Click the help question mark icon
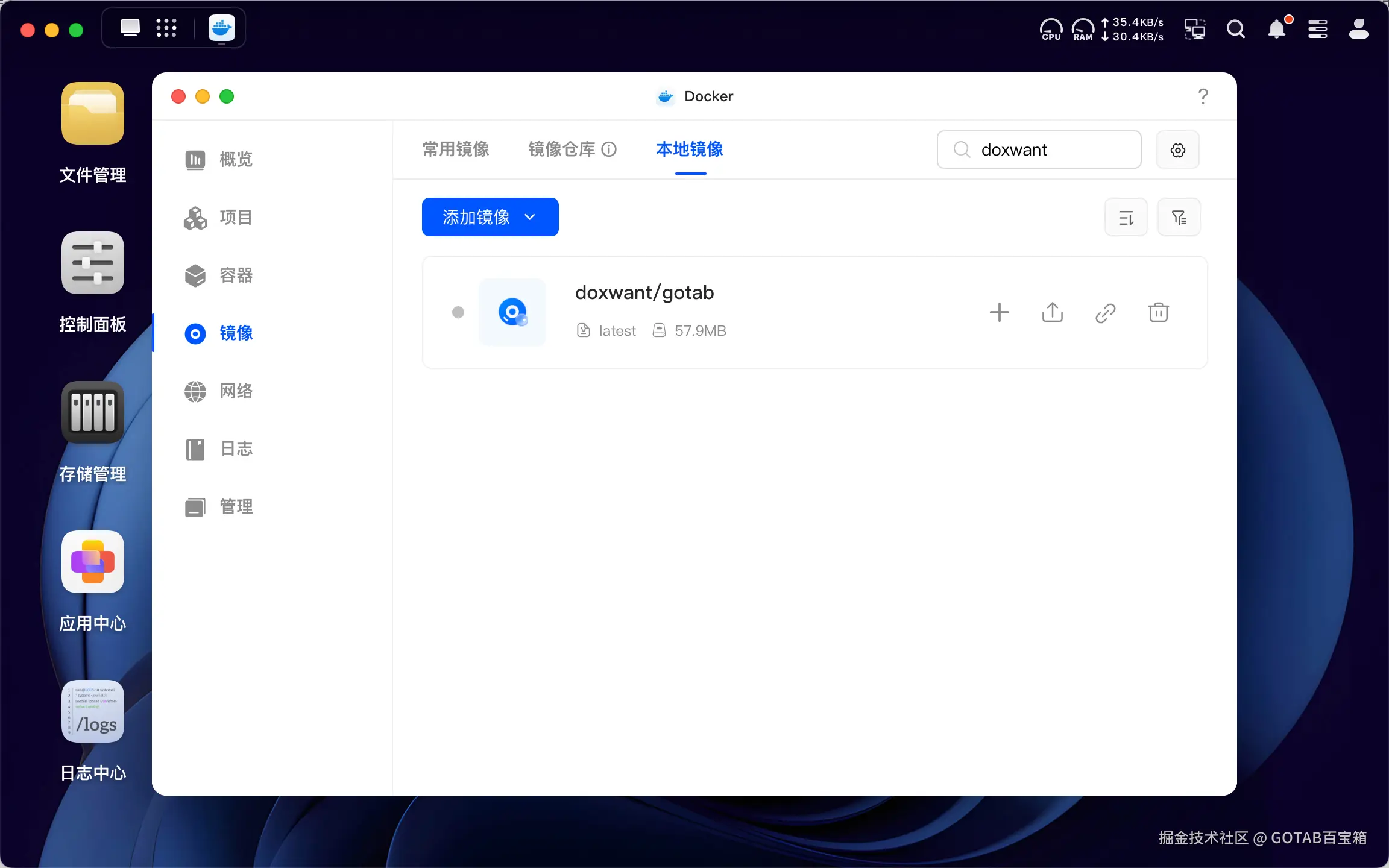The height and width of the screenshot is (868, 1389). (x=1203, y=96)
